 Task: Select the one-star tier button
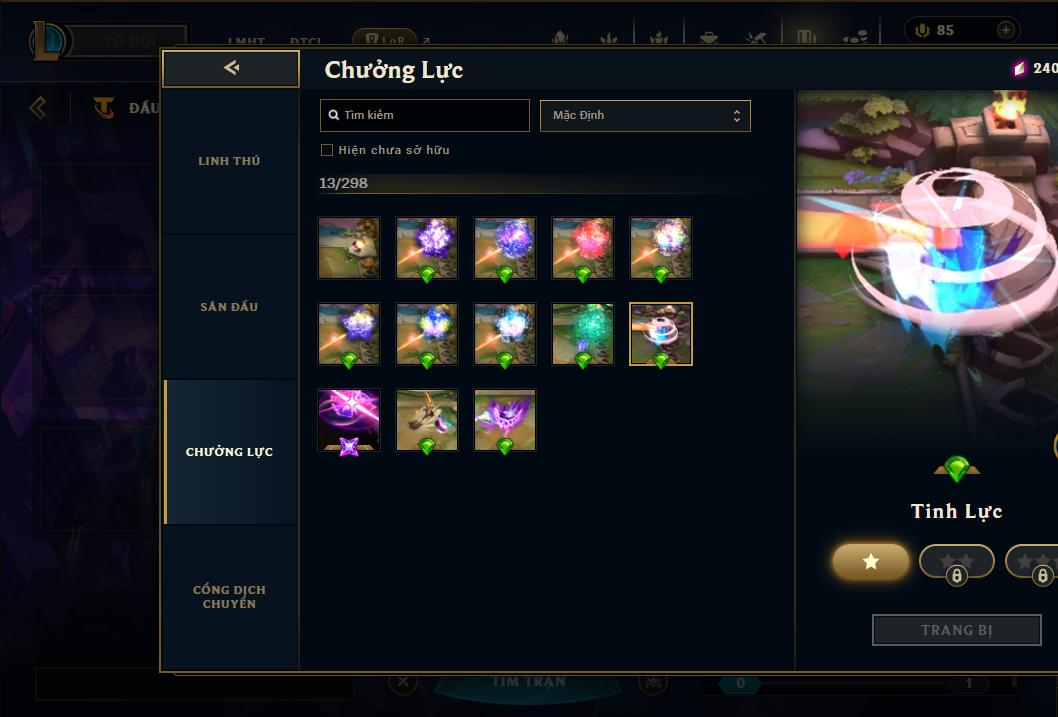[870, 561]
